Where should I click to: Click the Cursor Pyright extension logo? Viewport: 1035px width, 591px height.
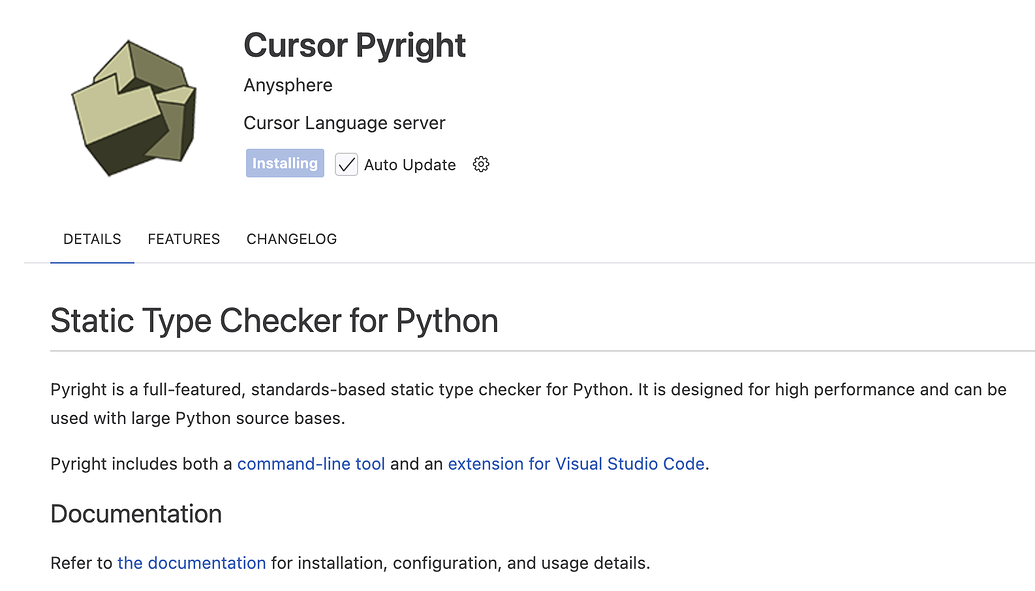coord(133,103)
